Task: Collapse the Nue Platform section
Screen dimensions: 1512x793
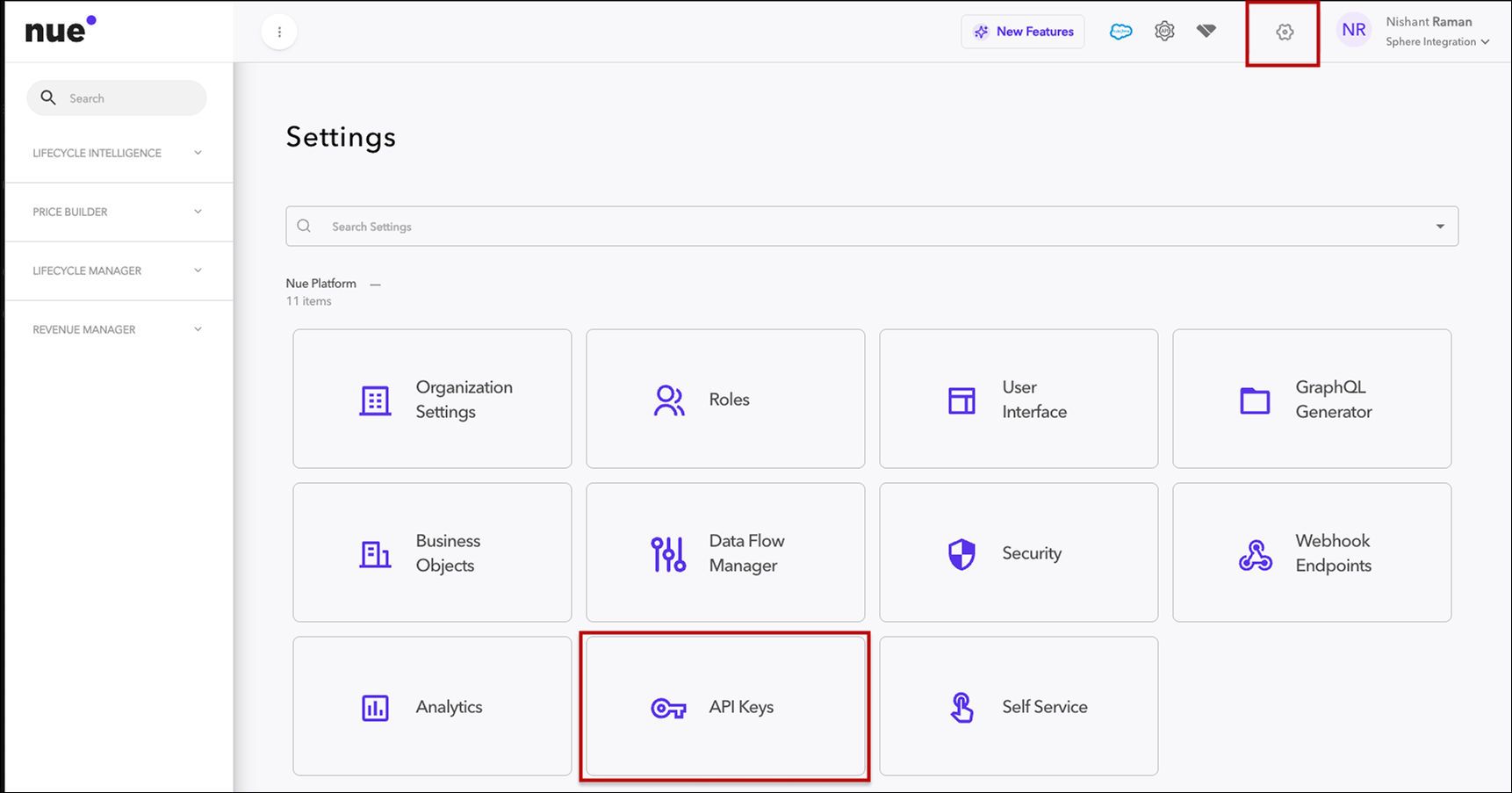Action: click(x=375, y=284)
